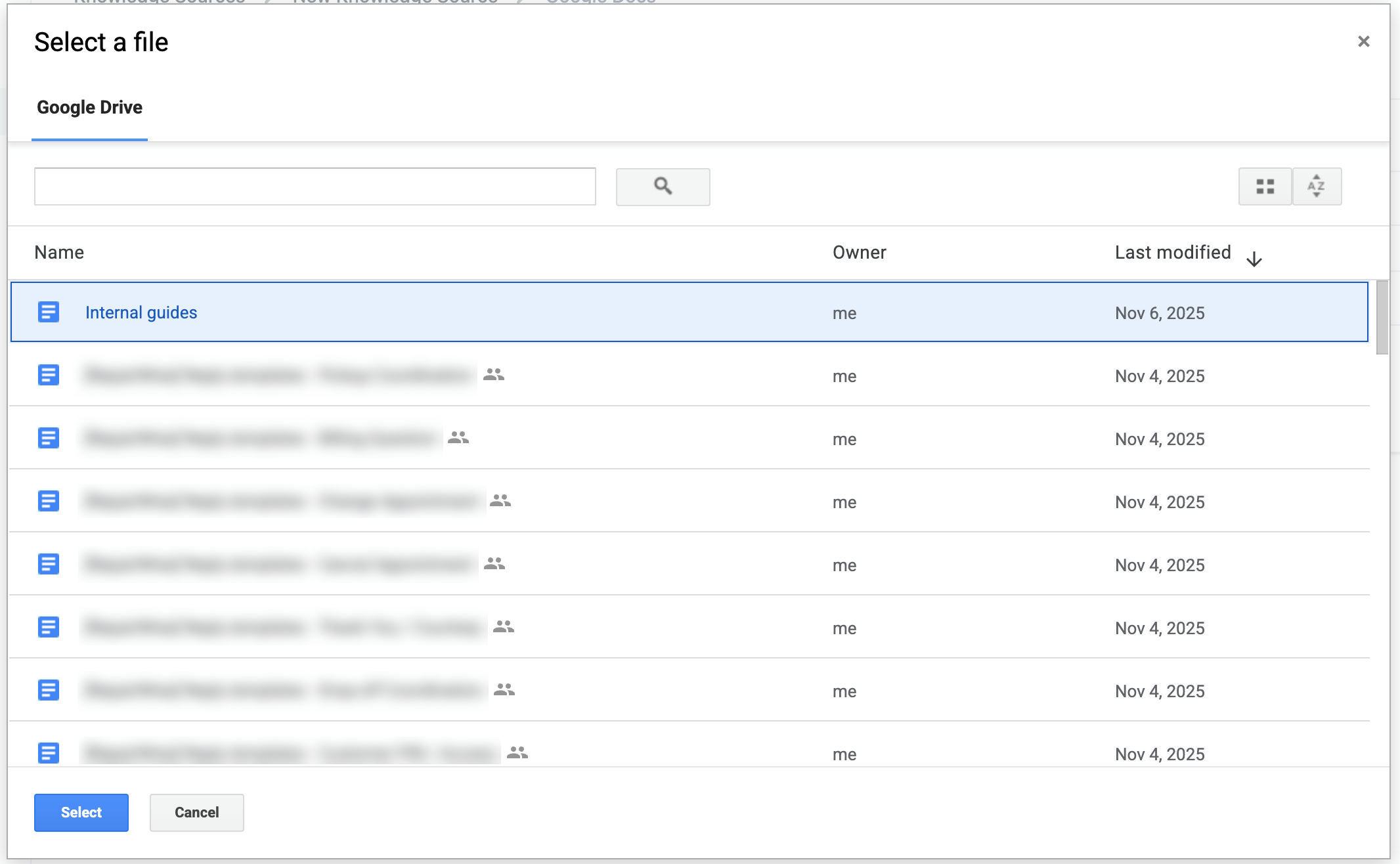
Task: Click the file list vertical scrollbar
Action: (x=1382, y=318)
